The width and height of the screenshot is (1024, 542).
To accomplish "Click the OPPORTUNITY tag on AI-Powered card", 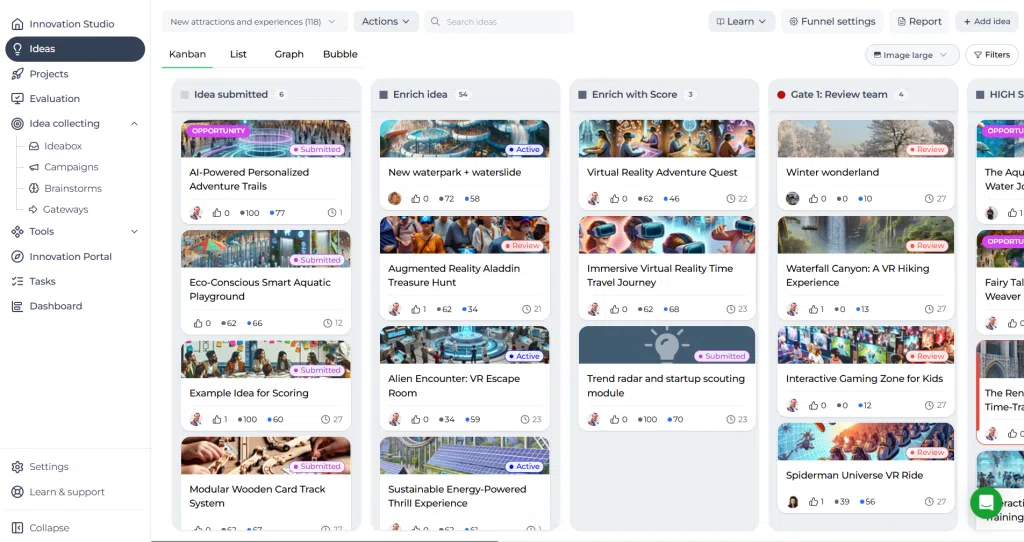I will tap(218, 131).
